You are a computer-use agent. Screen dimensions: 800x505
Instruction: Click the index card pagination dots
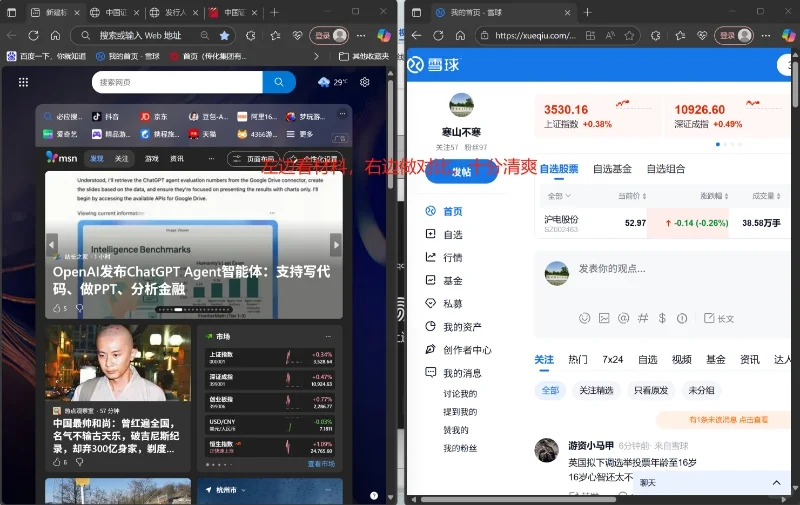[x=729, y=144]
